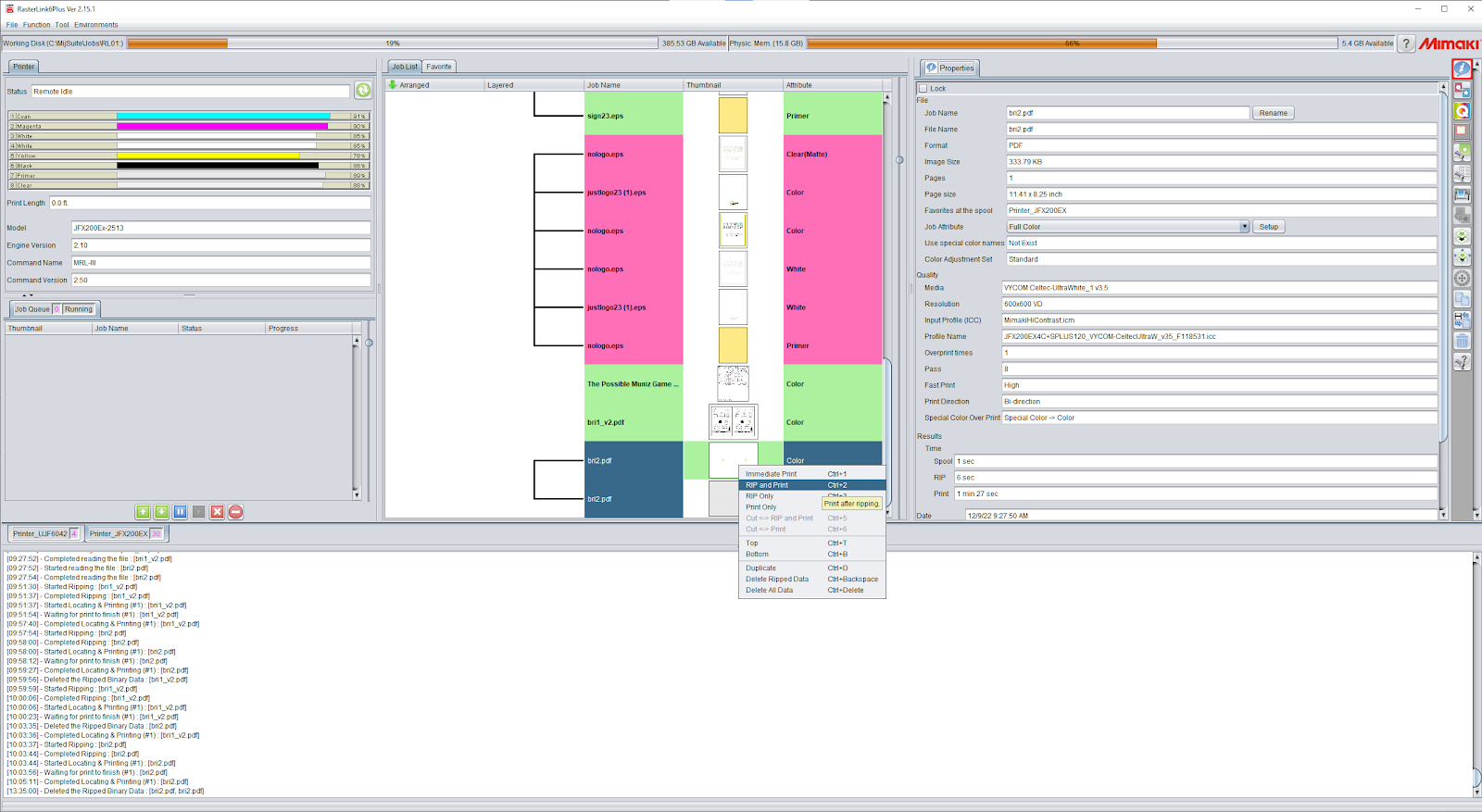Open the print area layout sidebar icon

point(1462,194)
